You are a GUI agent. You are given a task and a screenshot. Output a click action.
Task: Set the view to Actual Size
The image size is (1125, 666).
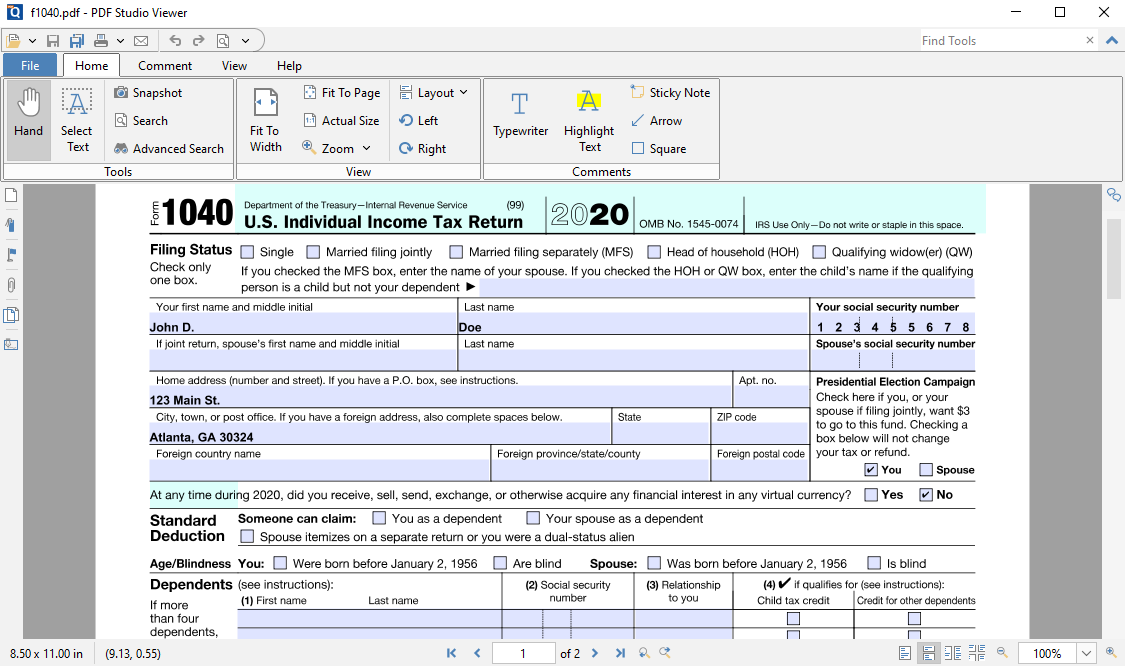[341, 121]
